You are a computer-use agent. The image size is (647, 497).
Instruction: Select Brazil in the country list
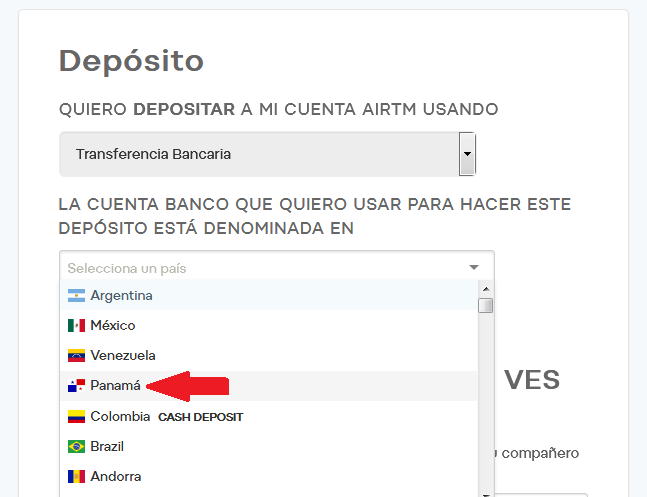[269, 446]
